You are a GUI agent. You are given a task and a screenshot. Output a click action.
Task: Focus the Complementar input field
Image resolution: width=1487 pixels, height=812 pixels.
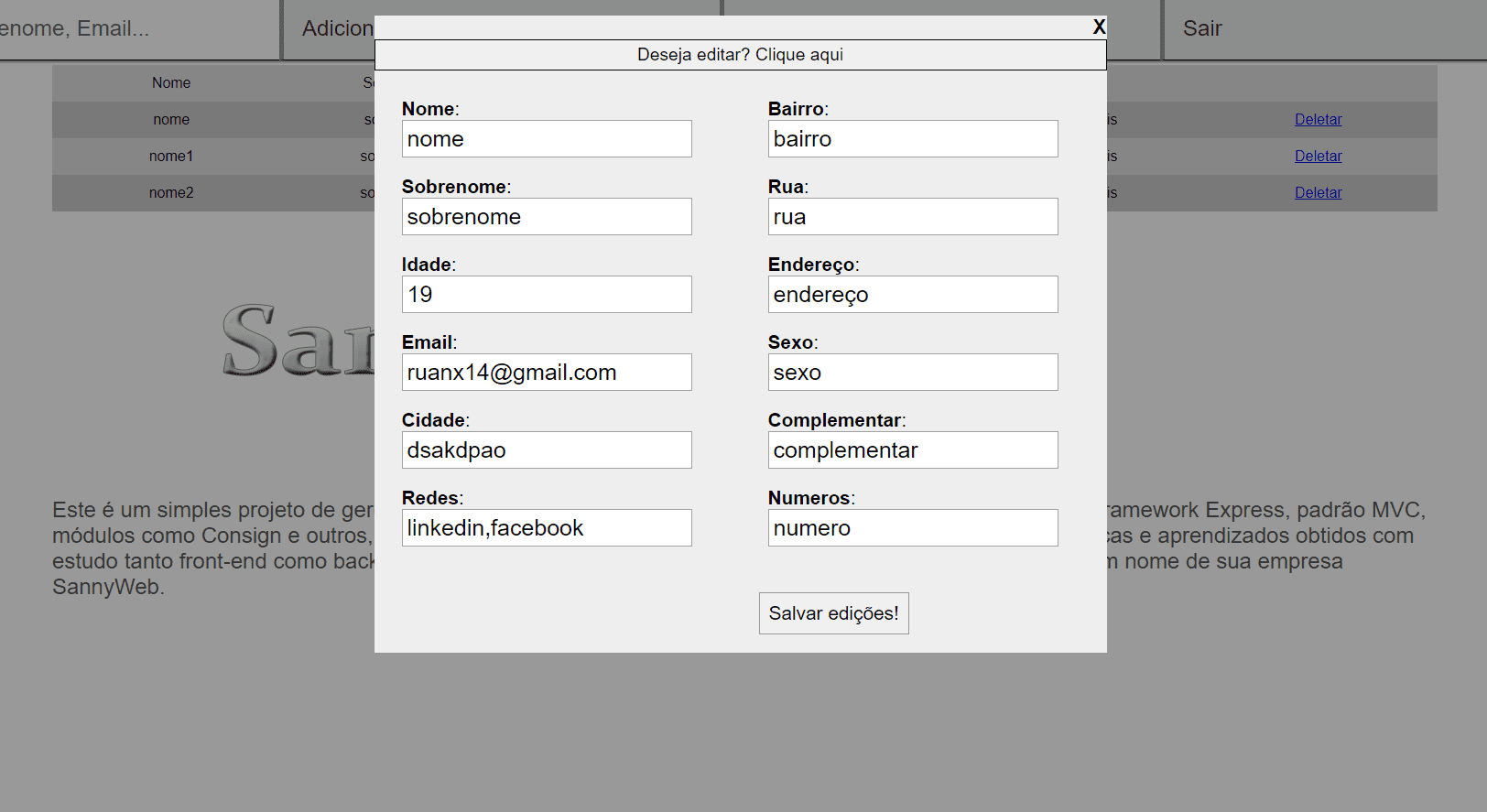[x=913, y=450]
